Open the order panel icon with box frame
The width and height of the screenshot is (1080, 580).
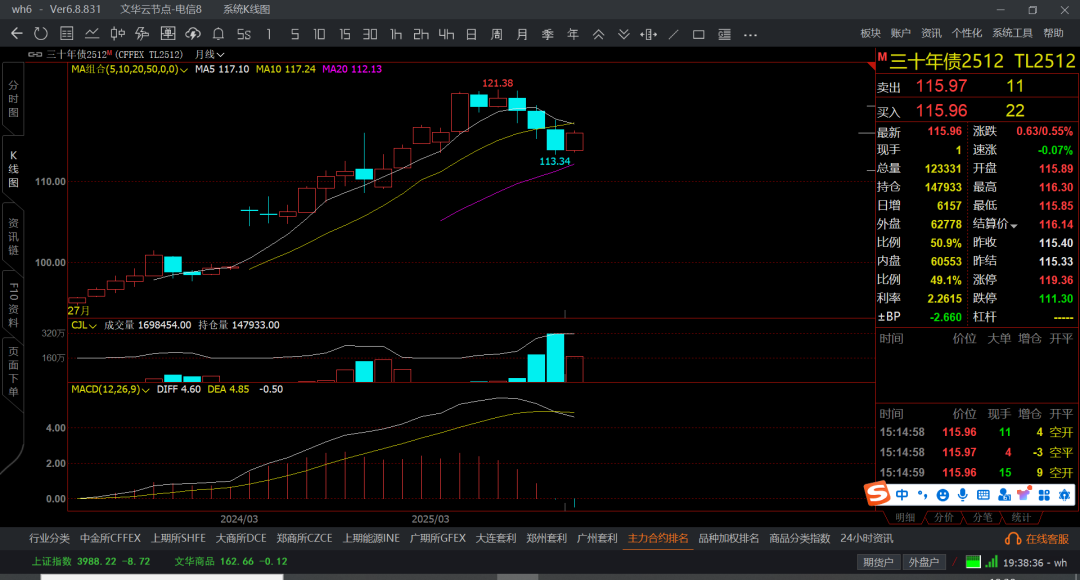(x=167, y=34)
